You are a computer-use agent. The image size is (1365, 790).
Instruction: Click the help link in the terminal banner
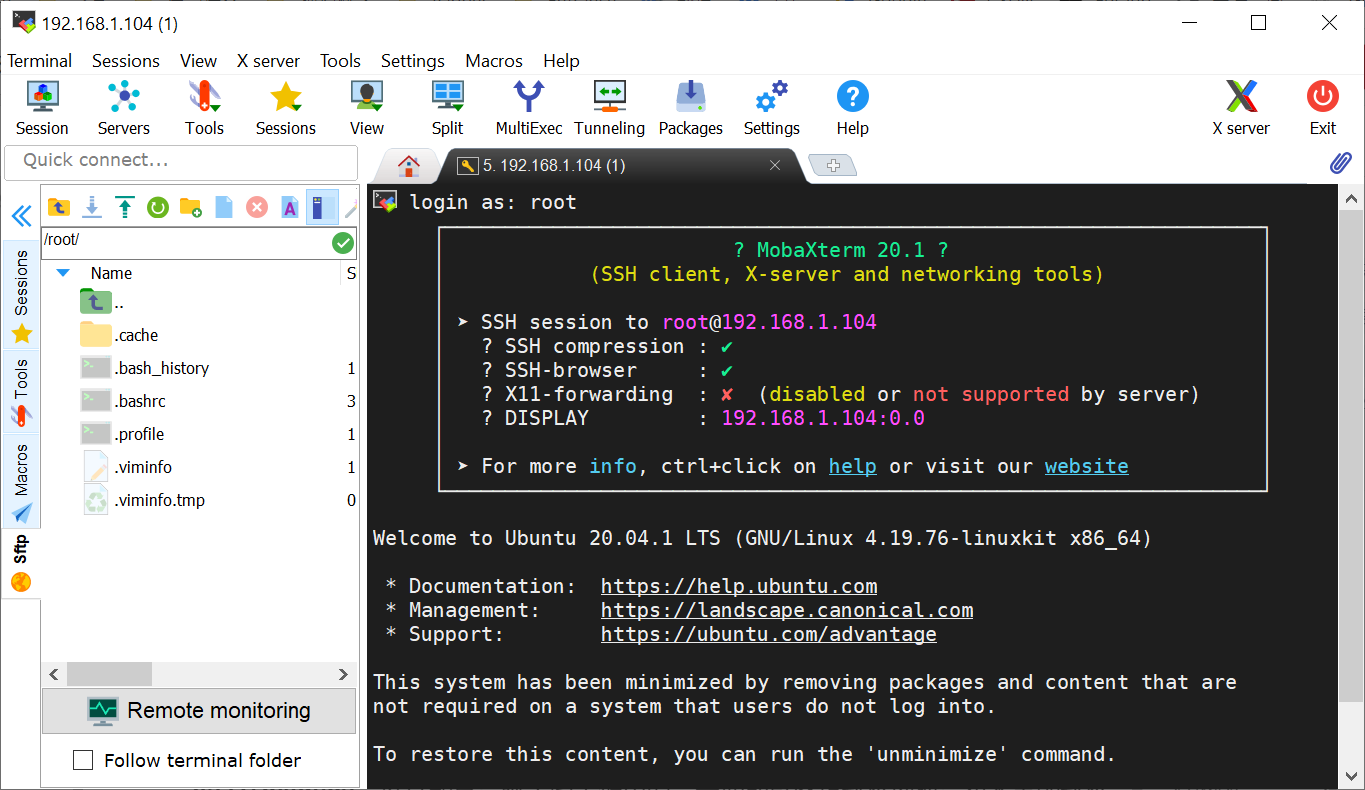coord(852,466)
